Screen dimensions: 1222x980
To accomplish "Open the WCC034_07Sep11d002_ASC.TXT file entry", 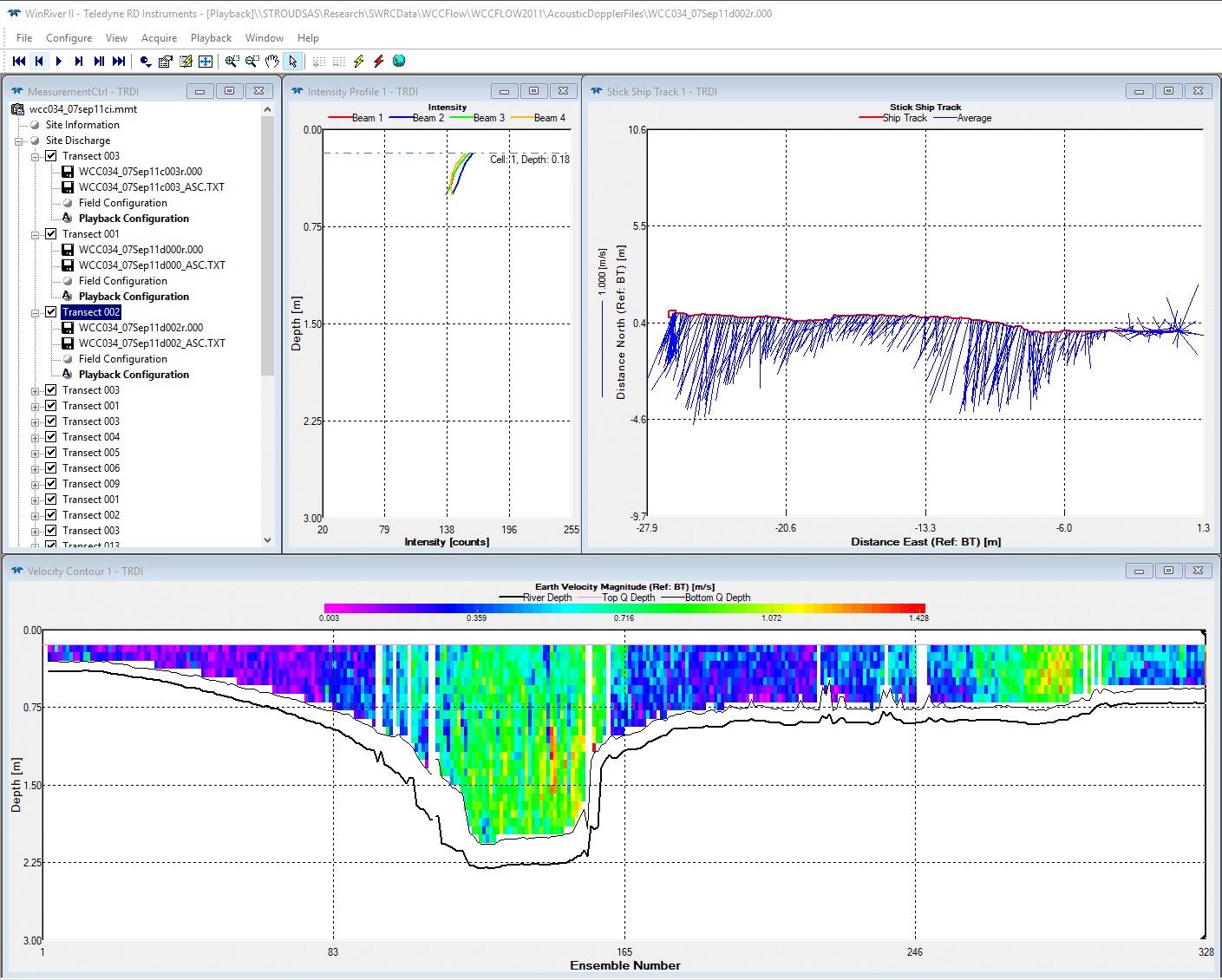I will [152, 343].
